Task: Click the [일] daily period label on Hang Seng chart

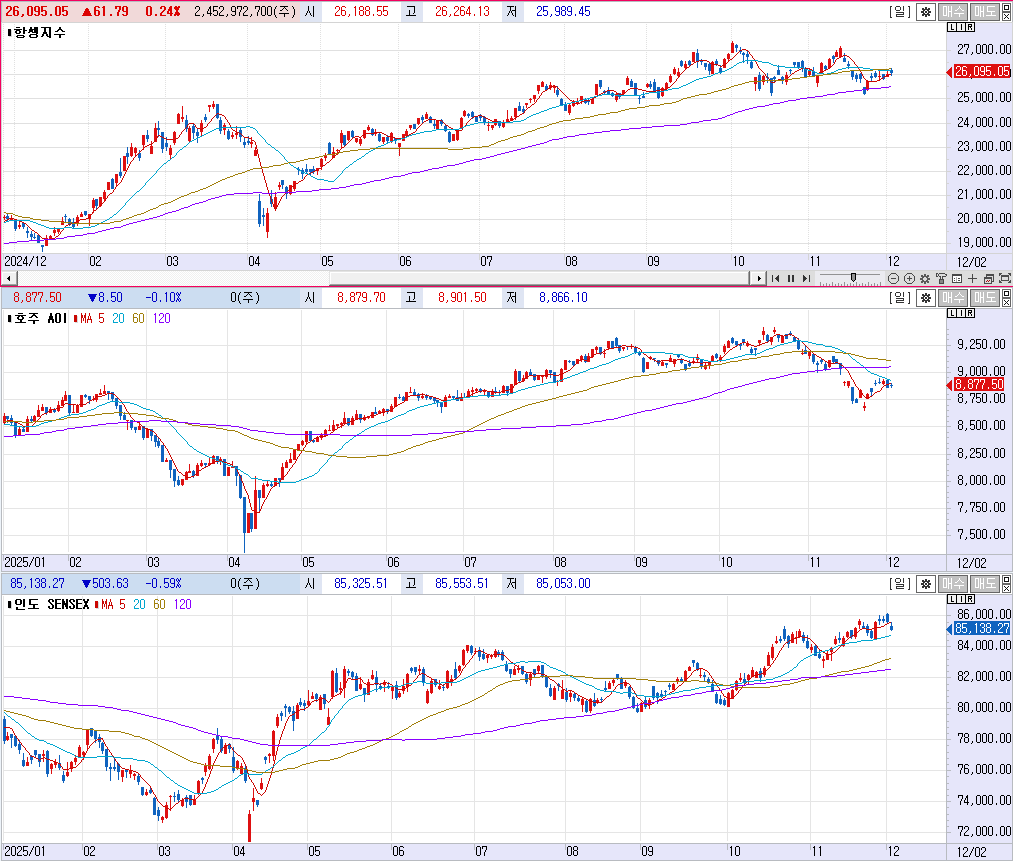Action: pos(899,12)
